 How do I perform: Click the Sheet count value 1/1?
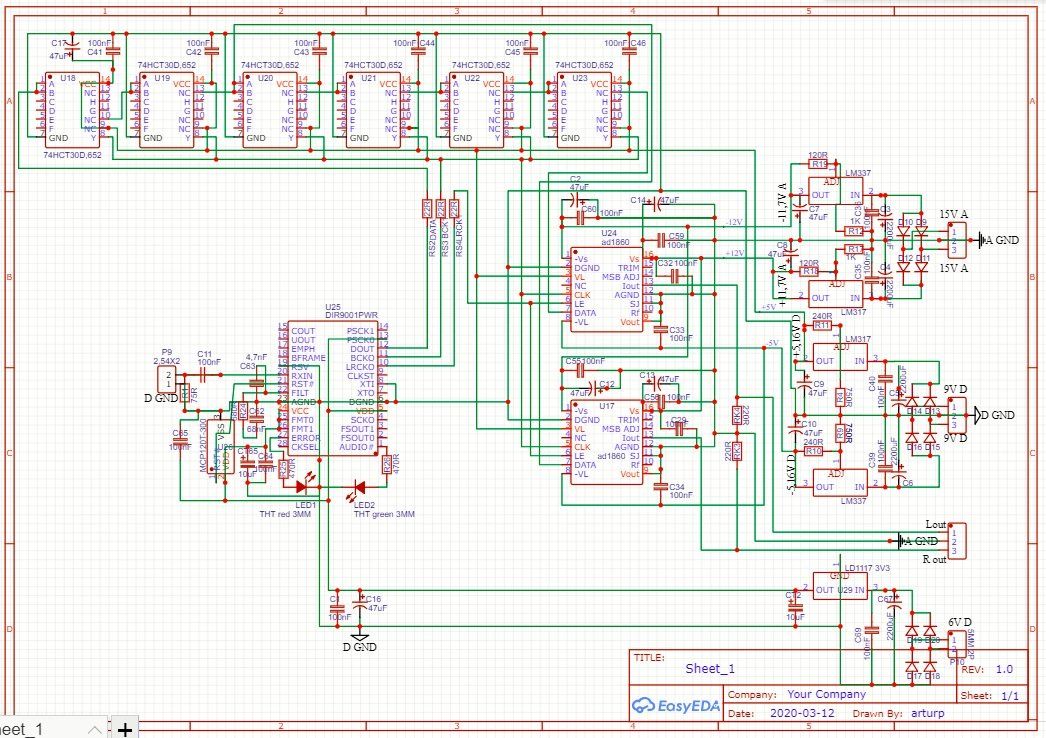click(x=1010, y=696)
